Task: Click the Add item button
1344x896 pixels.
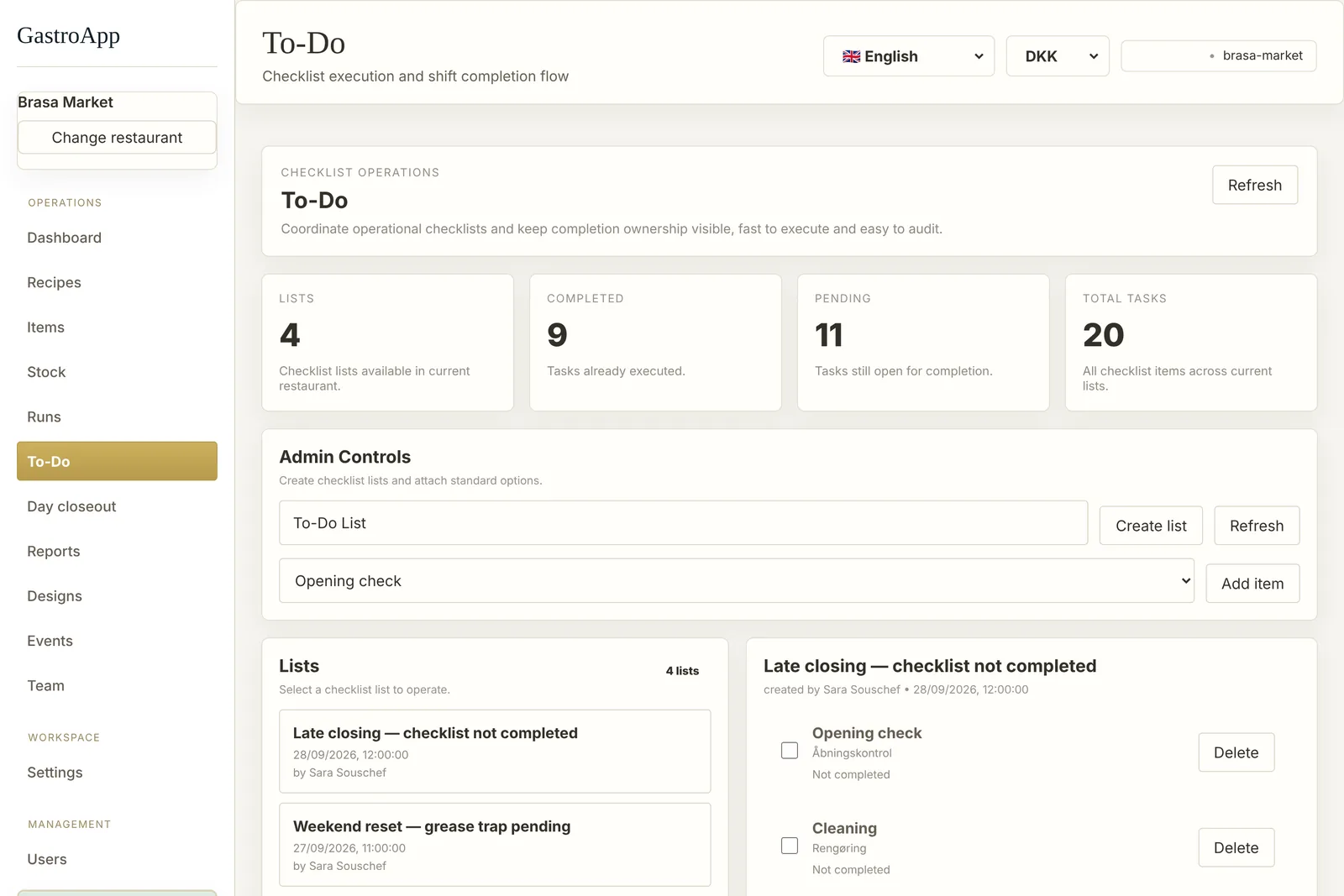Action: 1252,584
